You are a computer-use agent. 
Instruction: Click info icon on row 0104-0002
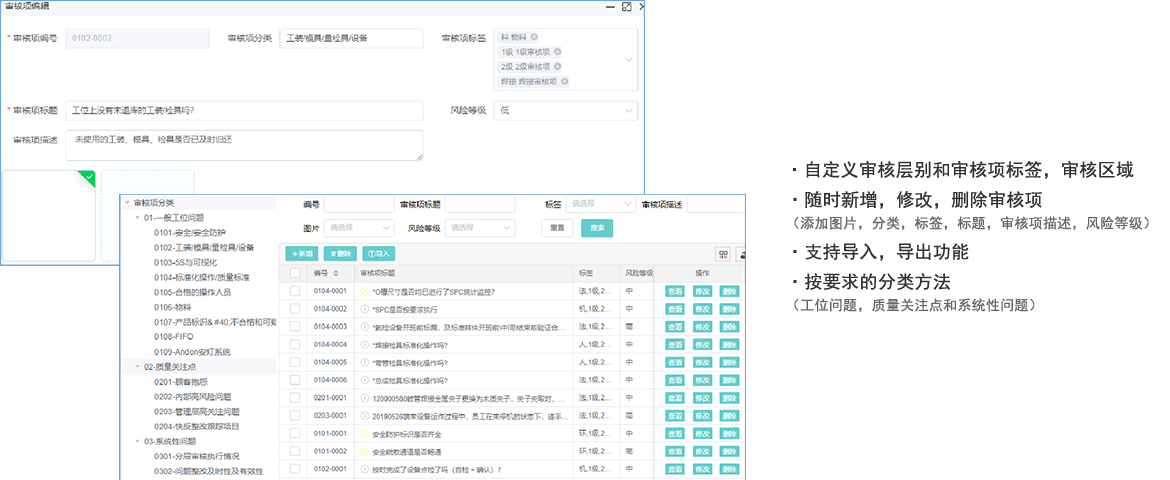pos(365,309)
